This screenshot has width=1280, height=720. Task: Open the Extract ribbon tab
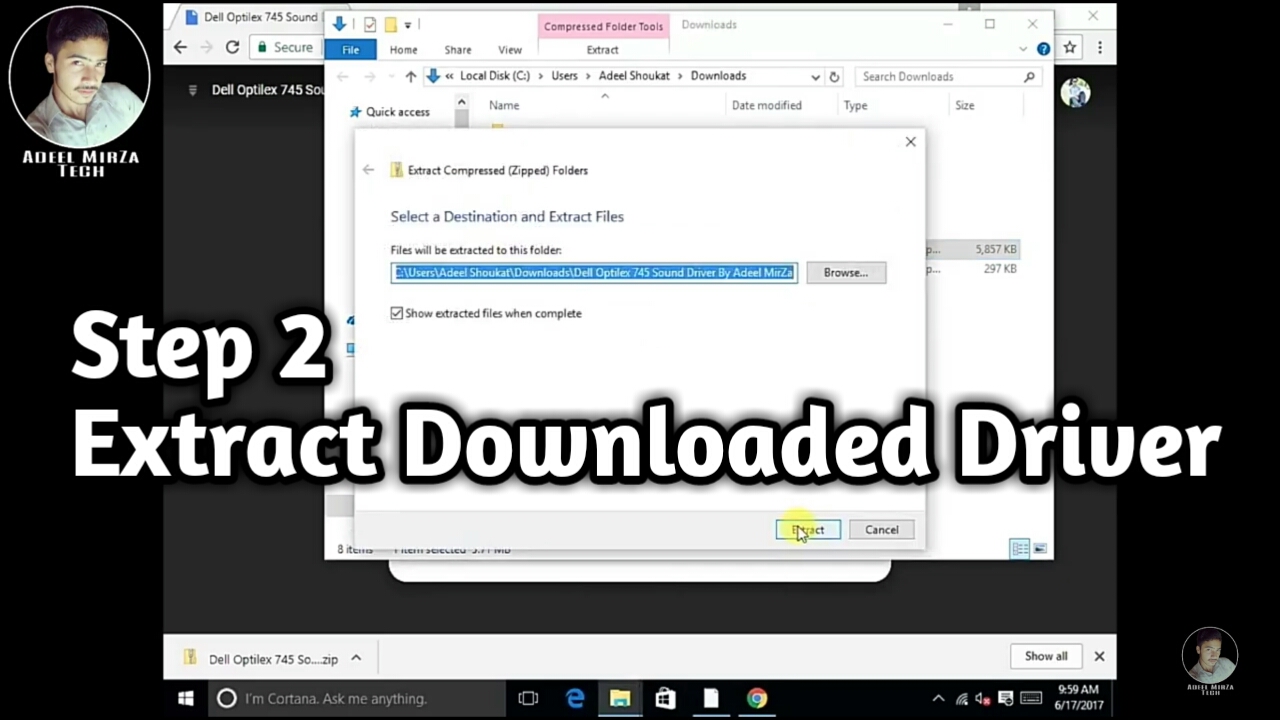[602, 49]
